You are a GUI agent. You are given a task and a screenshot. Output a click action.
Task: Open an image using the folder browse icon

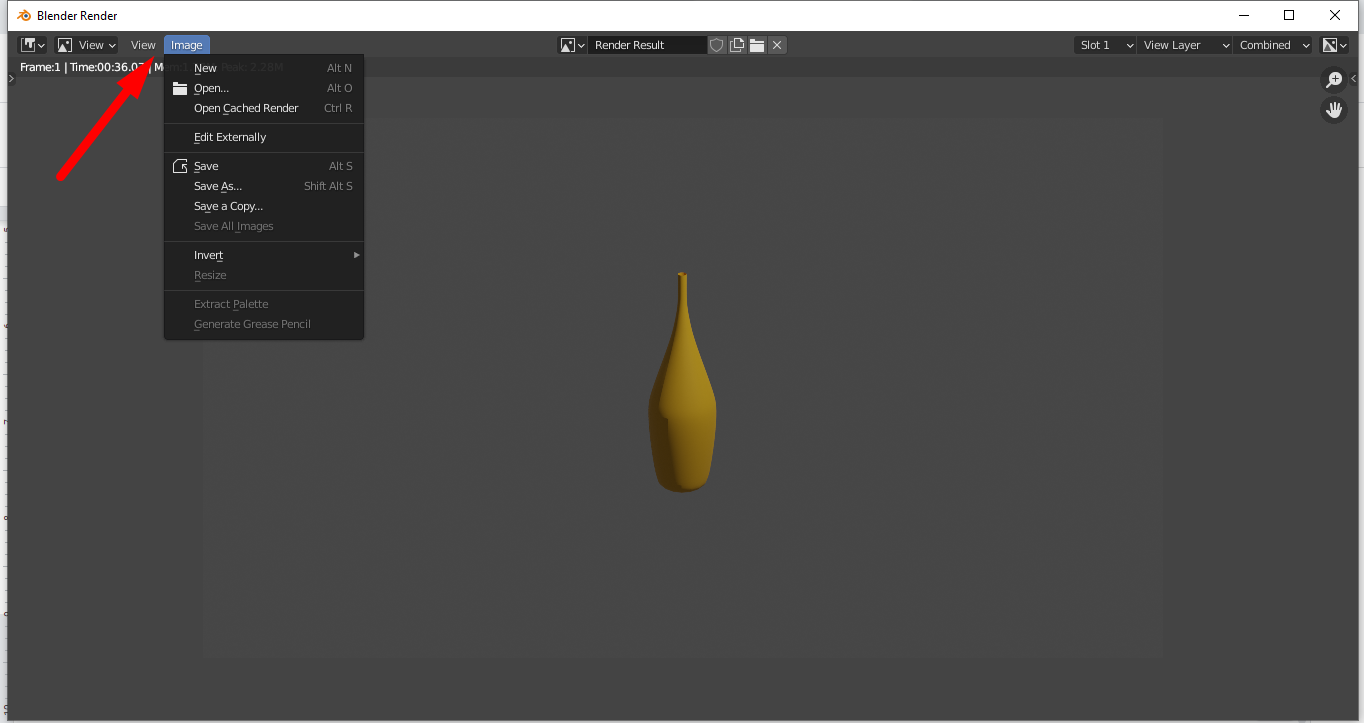[x=757, y=44]
